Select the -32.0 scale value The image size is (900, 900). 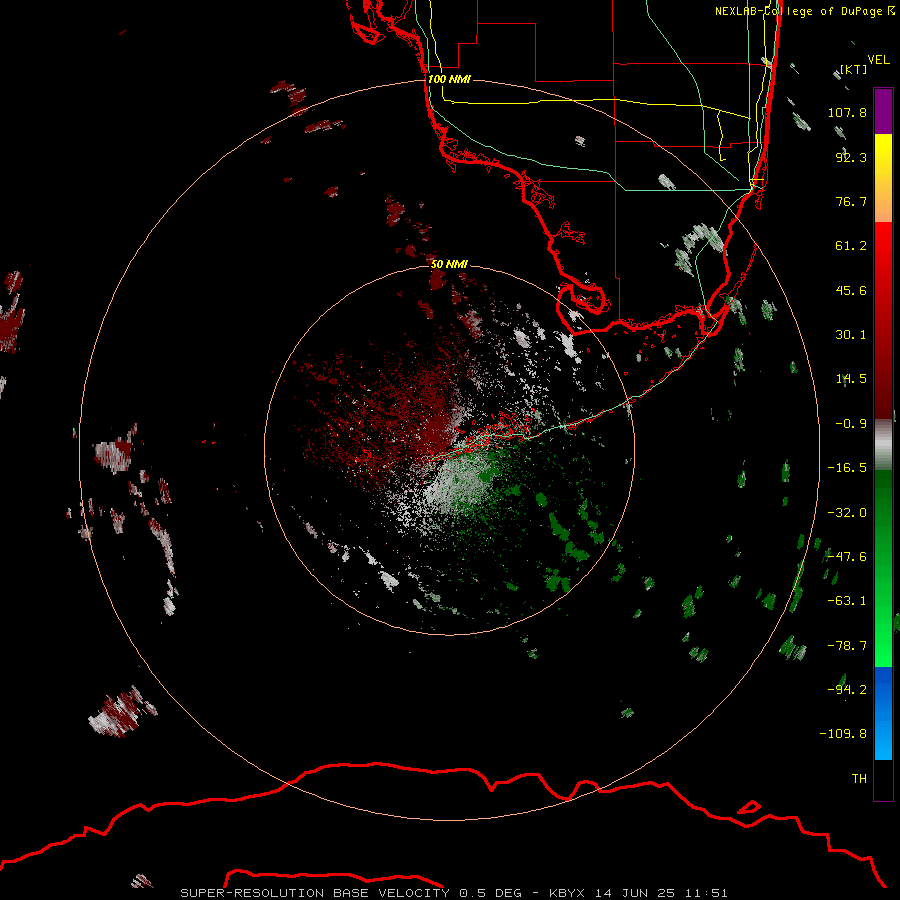pos(847,513)
